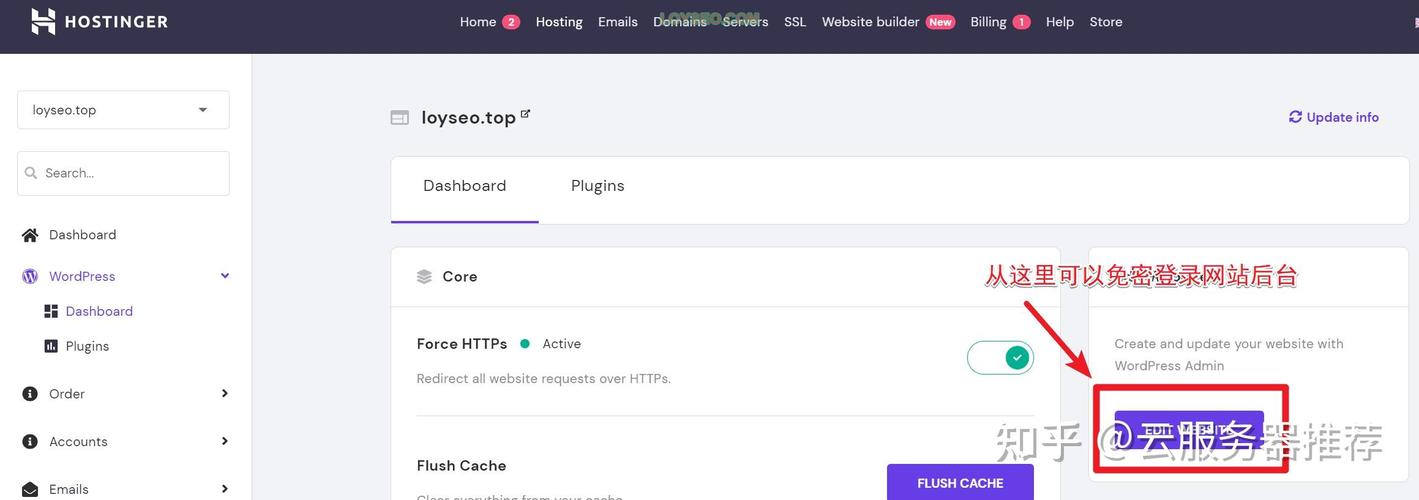1419x500 pixels.
Task: Click the Order info icon in sidebar
Action: 30,394
